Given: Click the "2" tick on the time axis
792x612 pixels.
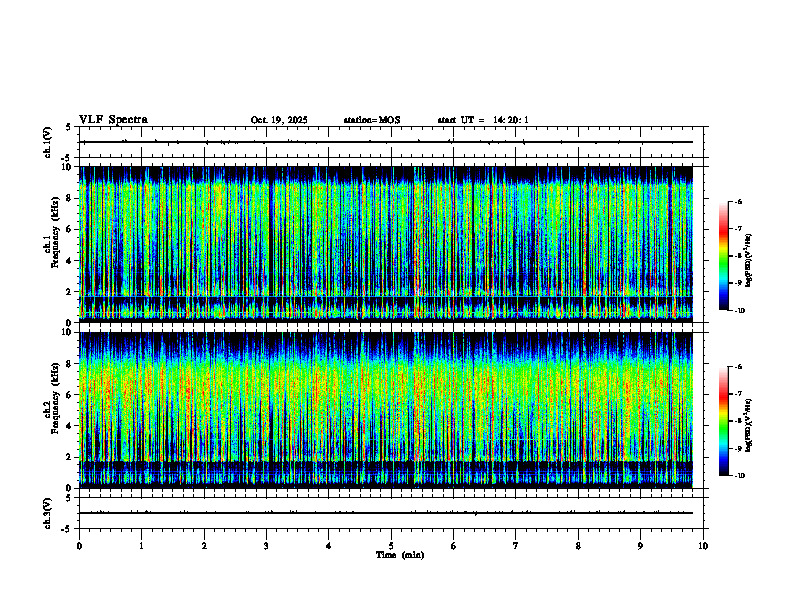Looking at the screenshot, I should click(204, 546).
